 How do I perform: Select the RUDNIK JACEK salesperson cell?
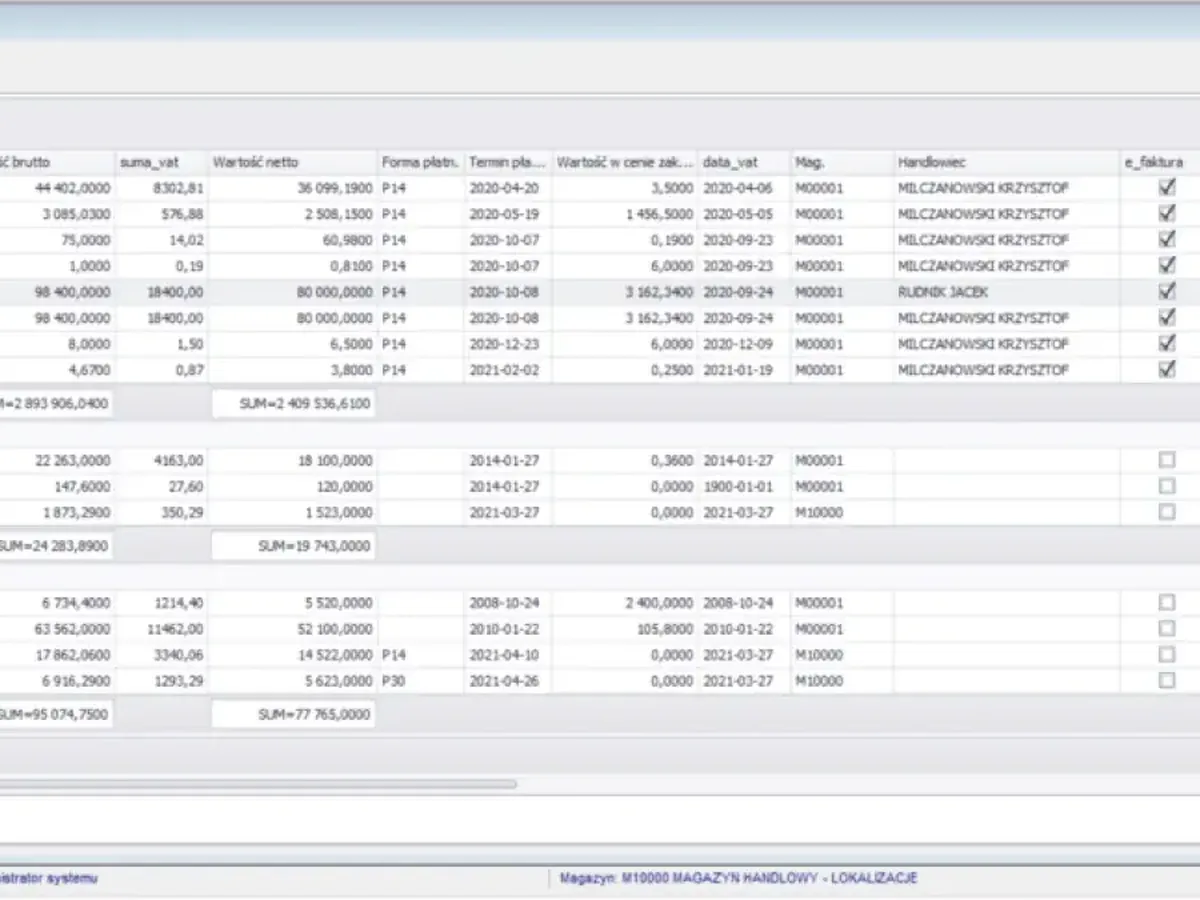(x=1007, y=292)
